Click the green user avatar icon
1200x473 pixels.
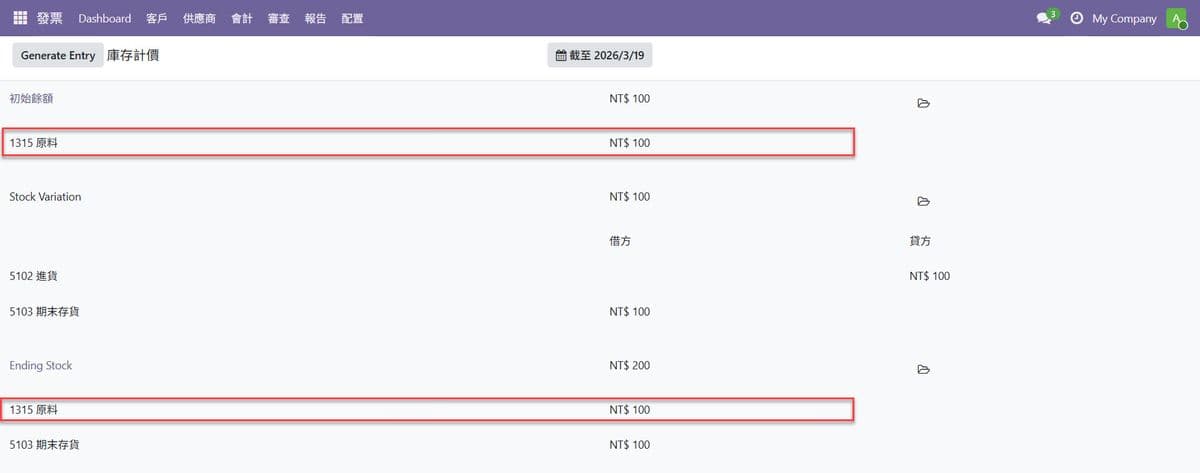pyautogui.click(x=1176, y=18)
